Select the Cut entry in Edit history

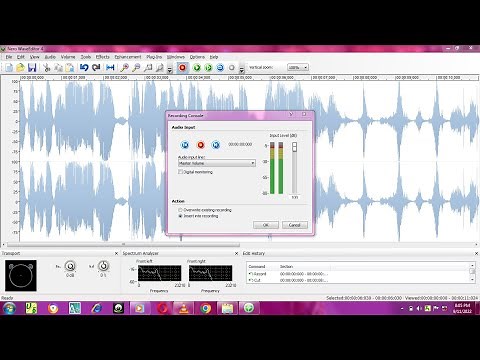(358, 280)
